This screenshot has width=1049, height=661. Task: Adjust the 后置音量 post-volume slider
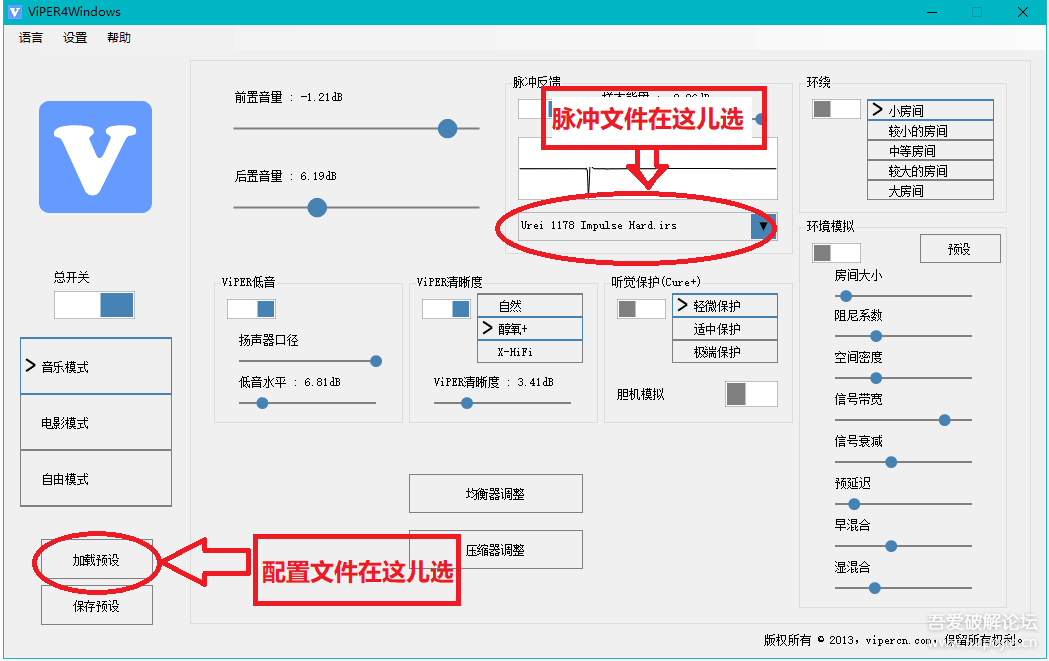[317, 207]
